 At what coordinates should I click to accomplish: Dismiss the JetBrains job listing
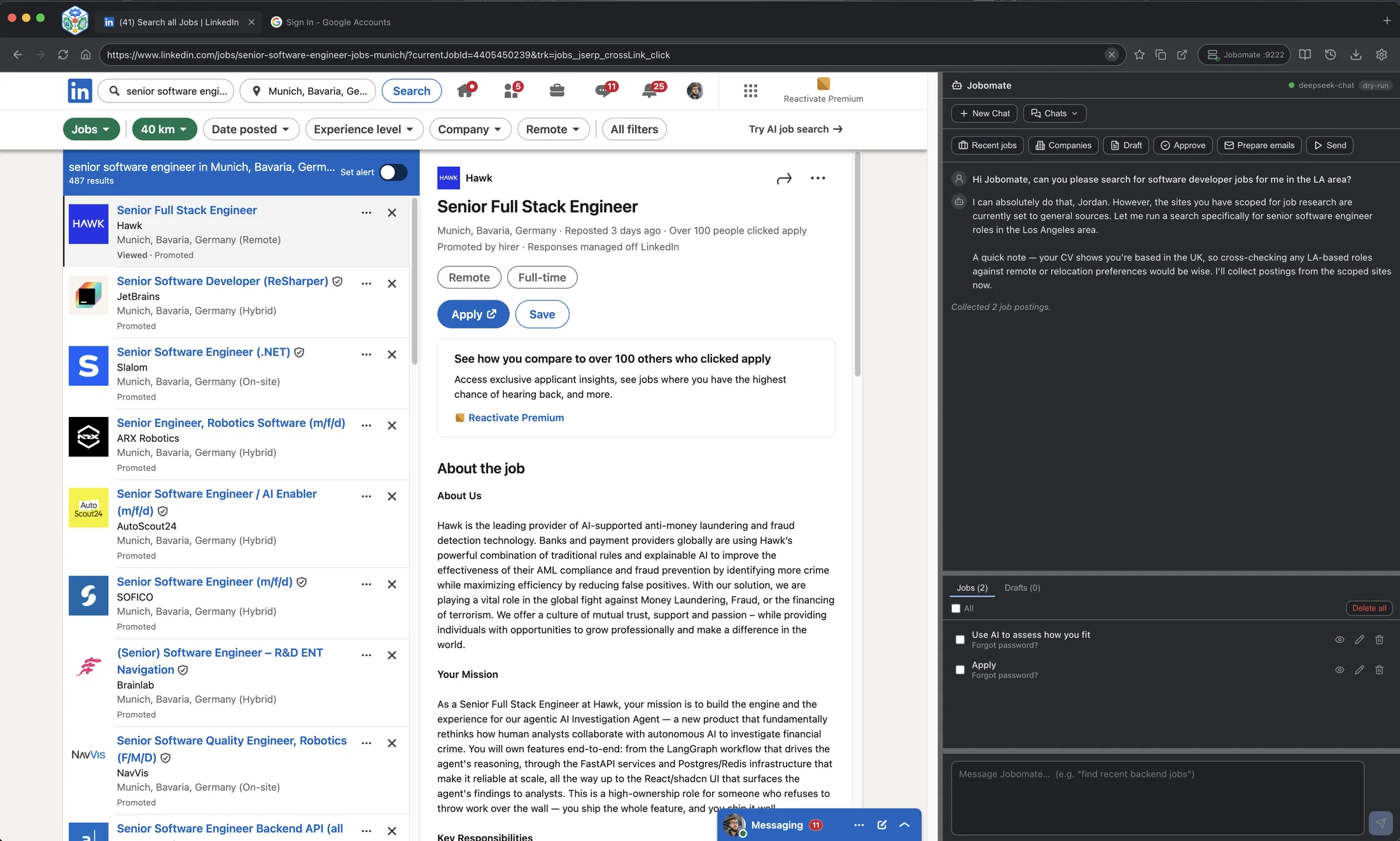[392, 284]
